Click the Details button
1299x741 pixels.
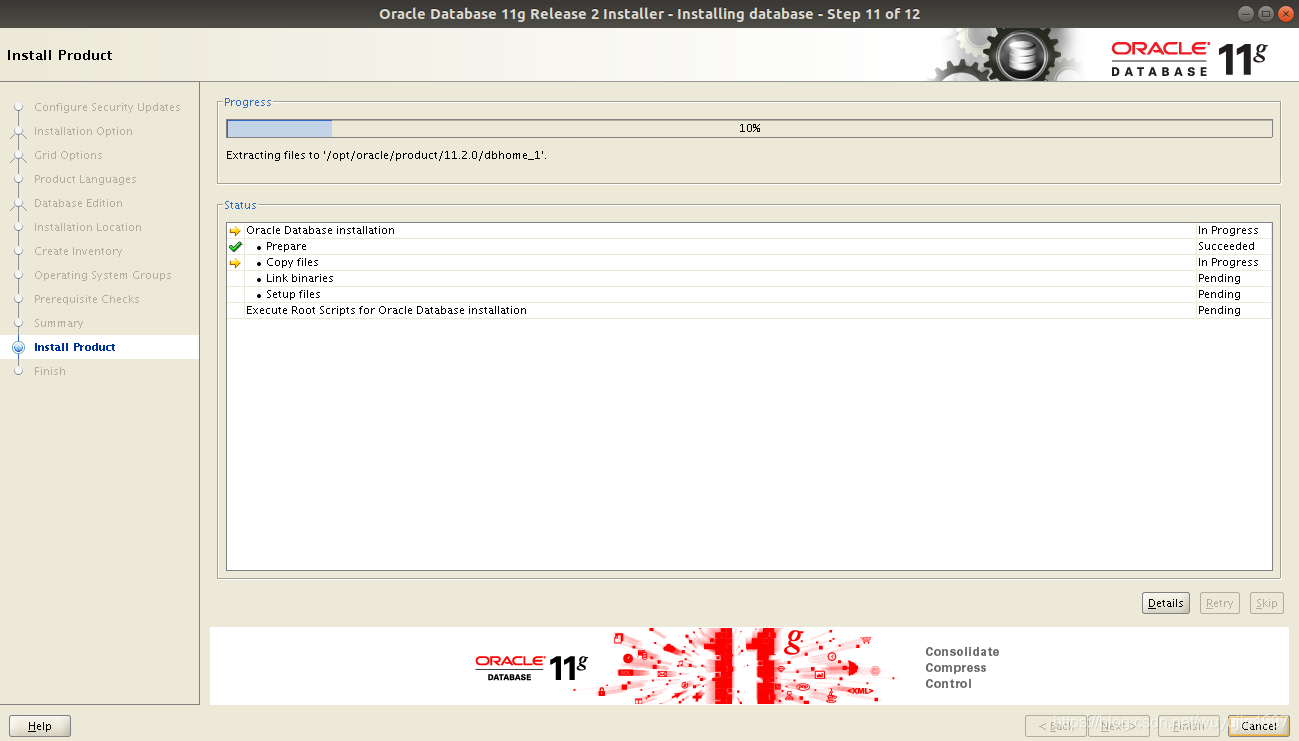1166,603
